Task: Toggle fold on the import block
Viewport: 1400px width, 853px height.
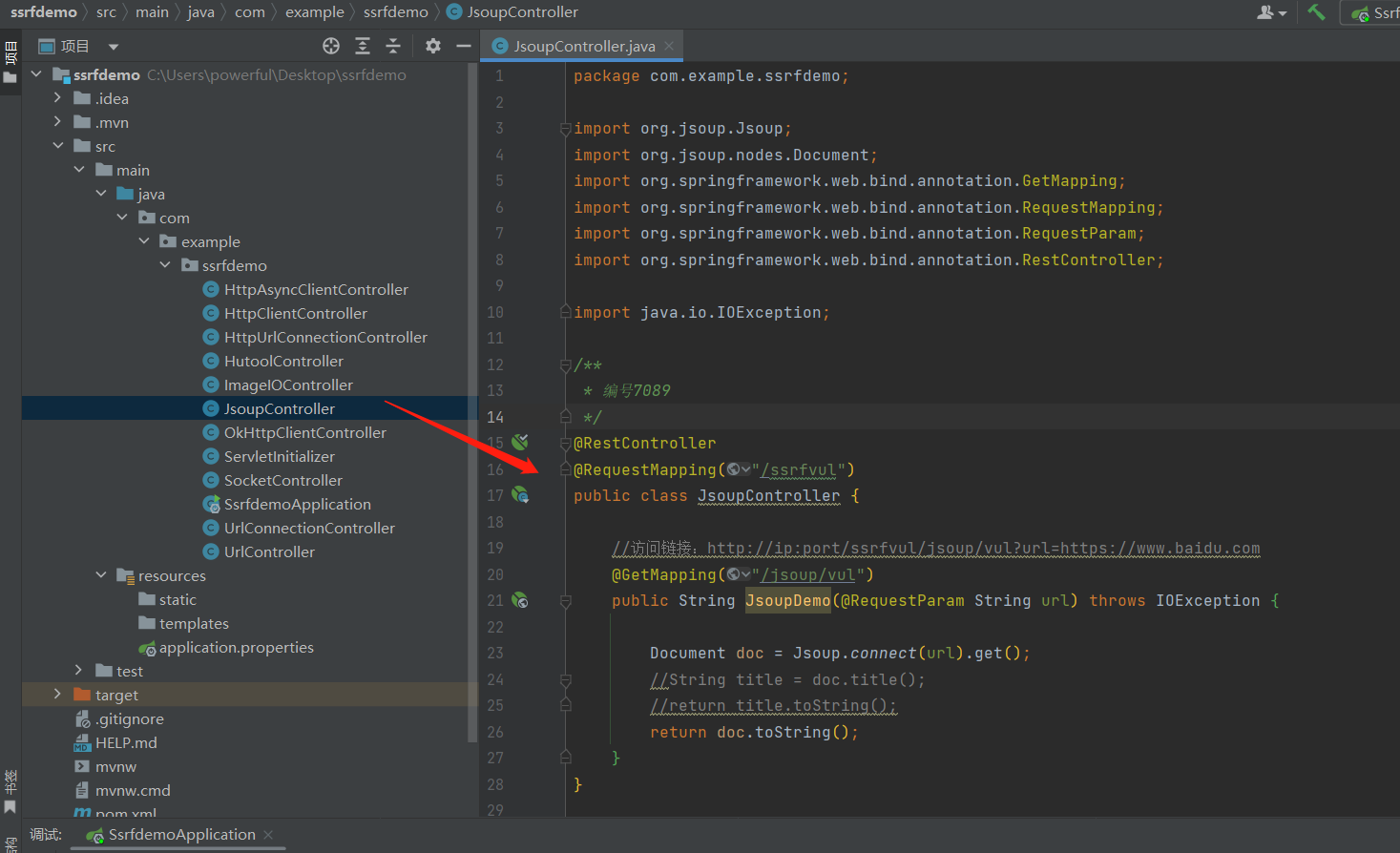Action: click(566, 129)
